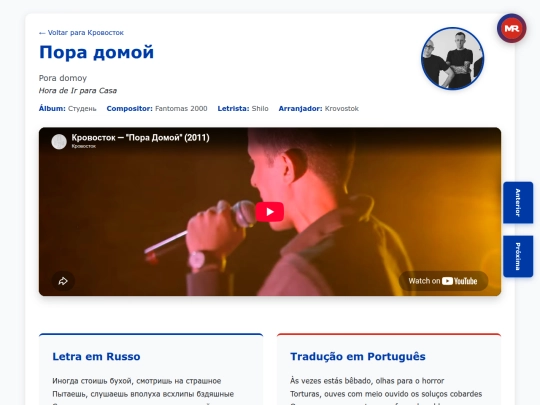Click the 'Letrista:' label
Screen dimensions: 540x405
coord(233,109)
